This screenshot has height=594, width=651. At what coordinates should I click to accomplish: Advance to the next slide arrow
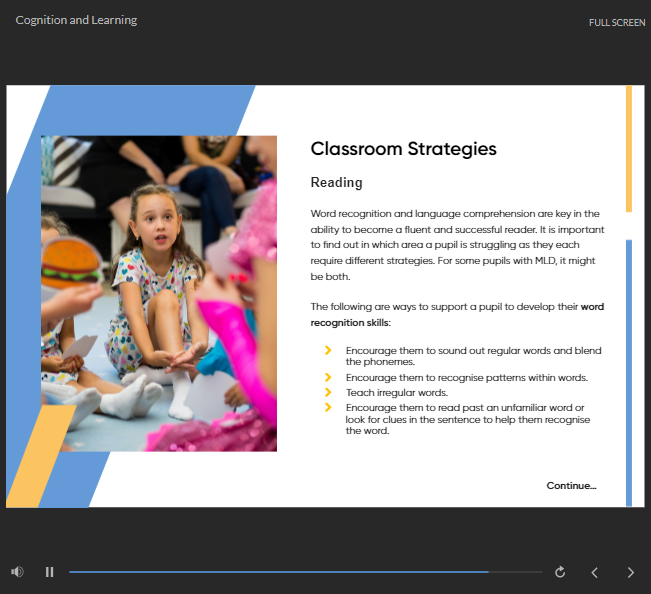coord(630,572)
